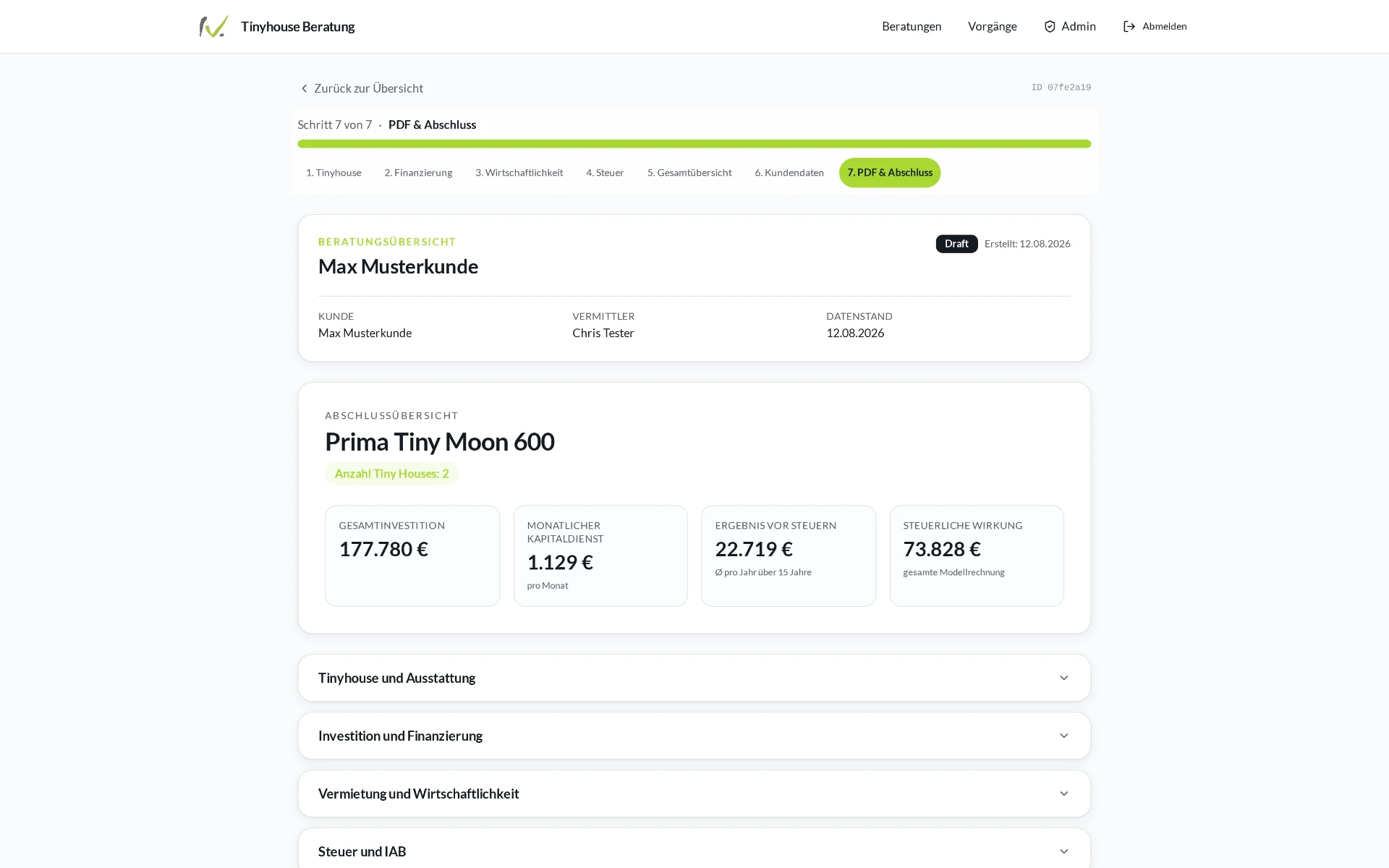Go to step 4. Steuer
This screenshot has width=1389, height=868.
click(x=605, y=172)
